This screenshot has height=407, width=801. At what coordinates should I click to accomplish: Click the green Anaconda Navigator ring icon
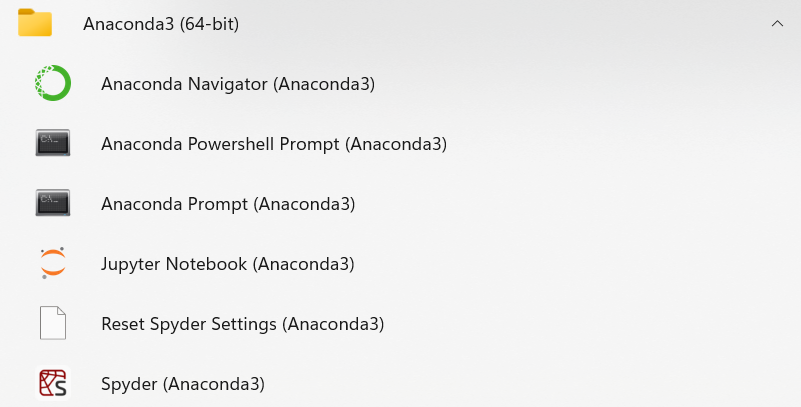click(52, 84)
